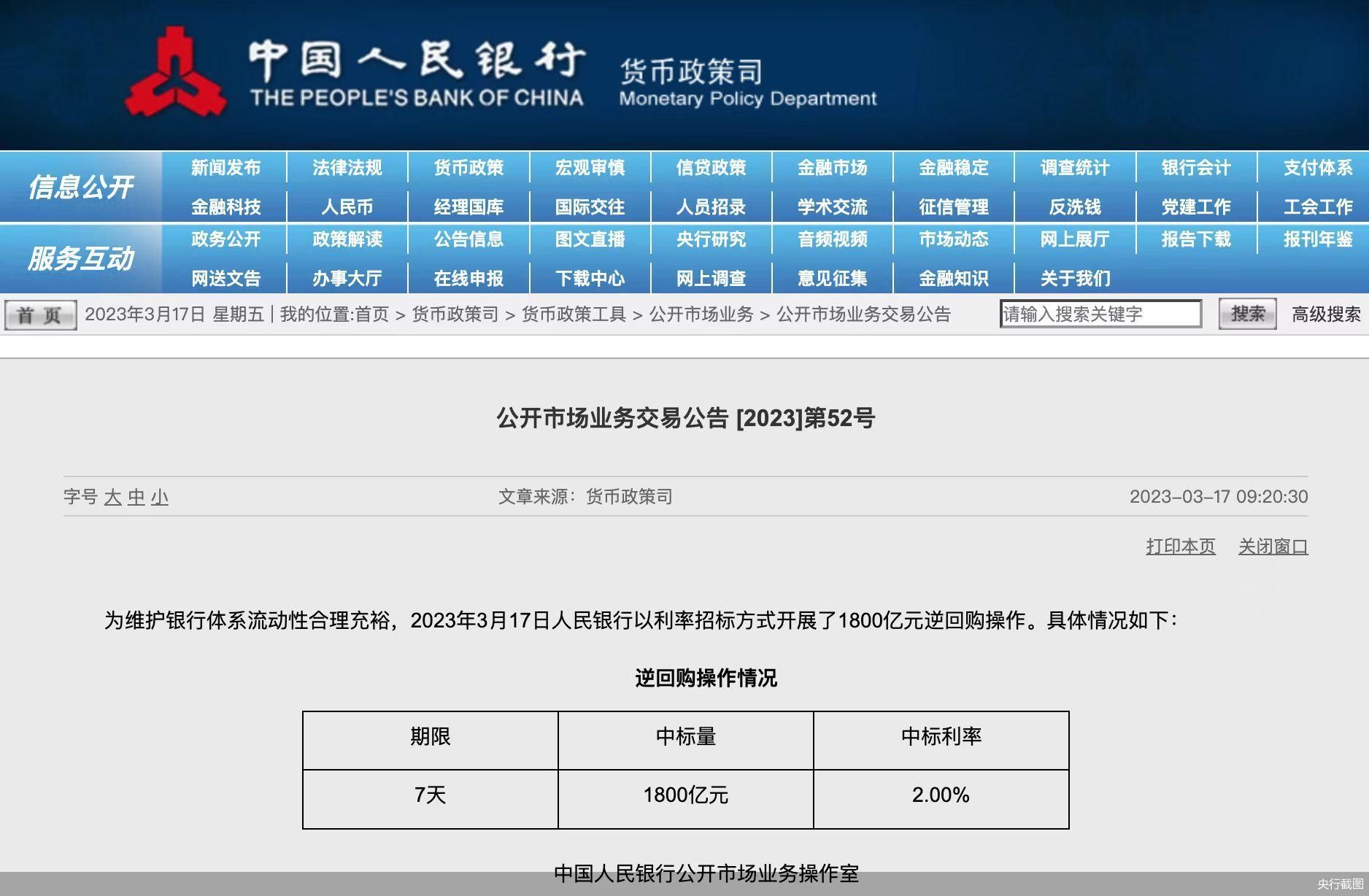Open 货币政策 in the top menu

(x=468, y=168)
